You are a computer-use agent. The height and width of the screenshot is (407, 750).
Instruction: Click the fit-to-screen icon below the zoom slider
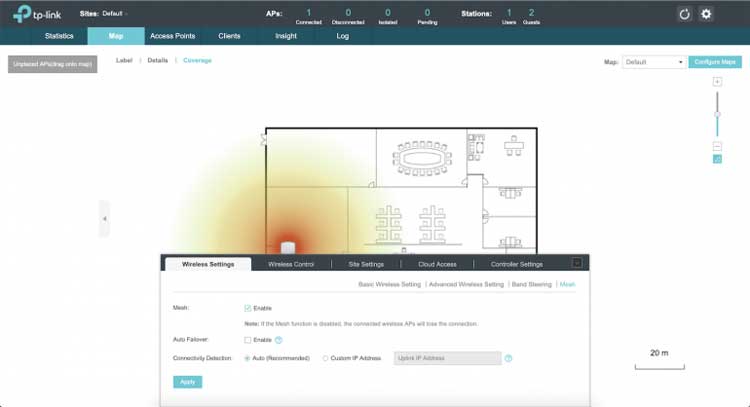717,159
